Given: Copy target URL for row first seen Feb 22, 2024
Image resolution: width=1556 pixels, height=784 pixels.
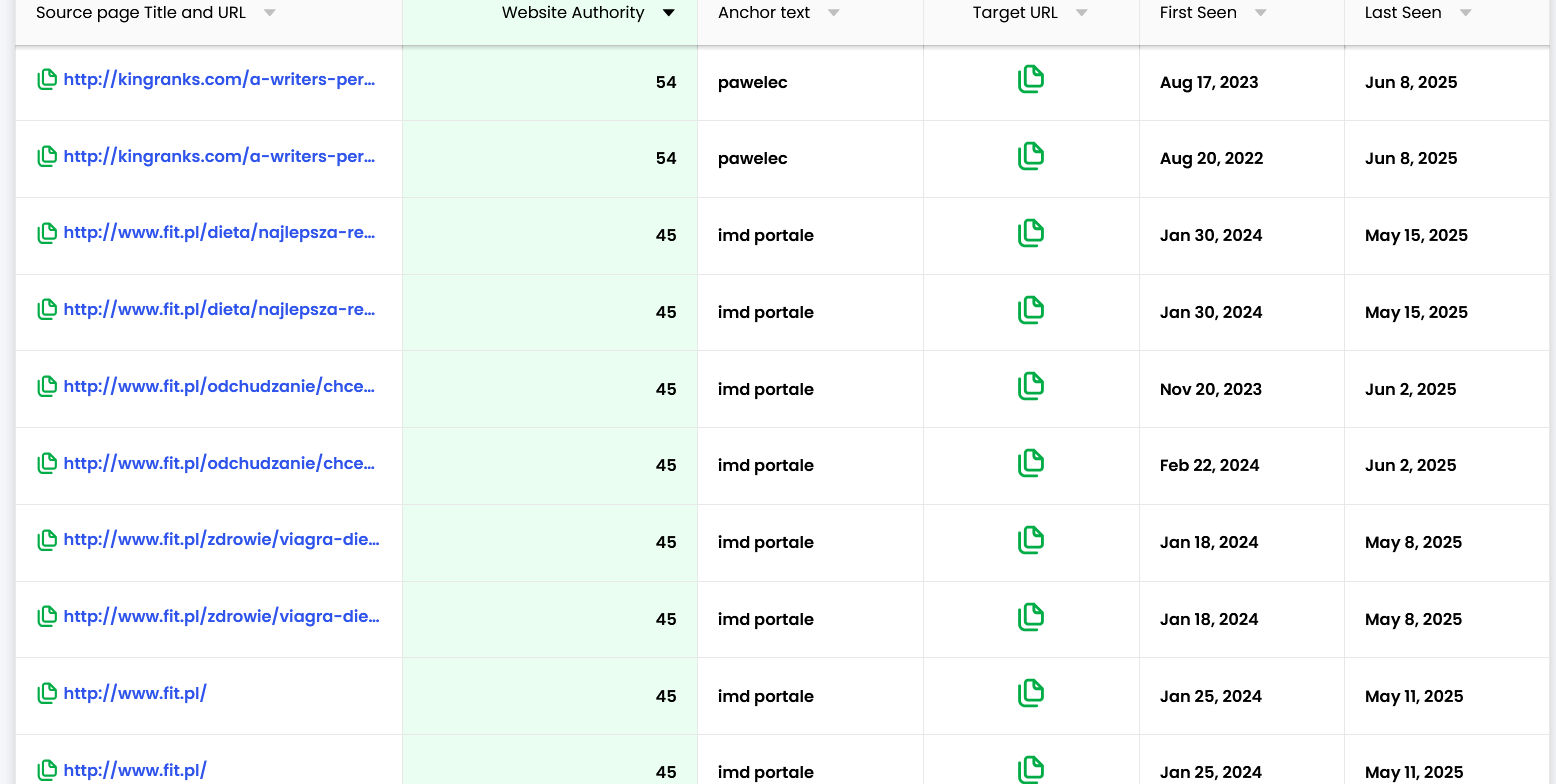Looking at the screenshot, I should coord(1030,463).
